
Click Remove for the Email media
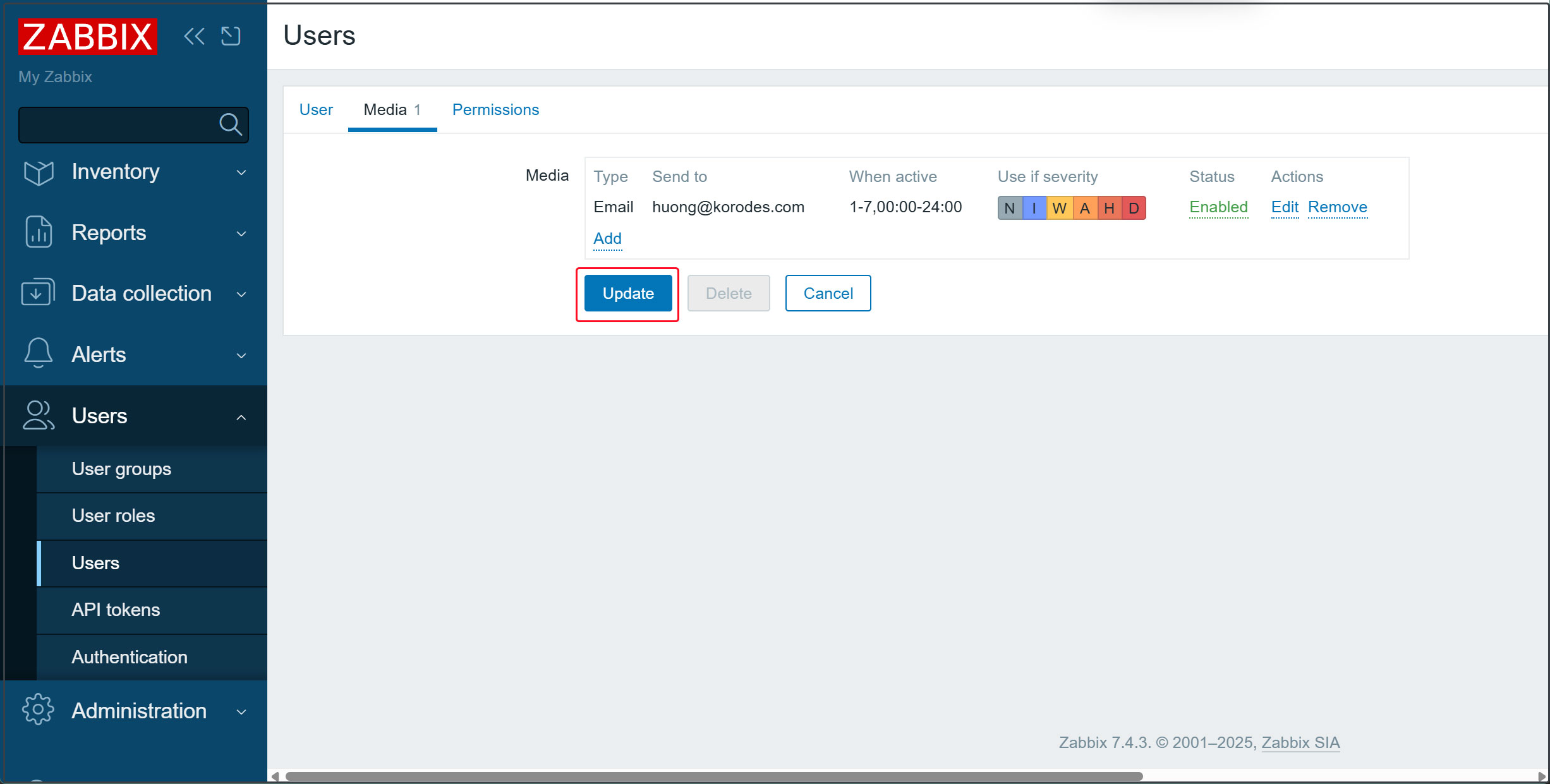coord(1337,207)
